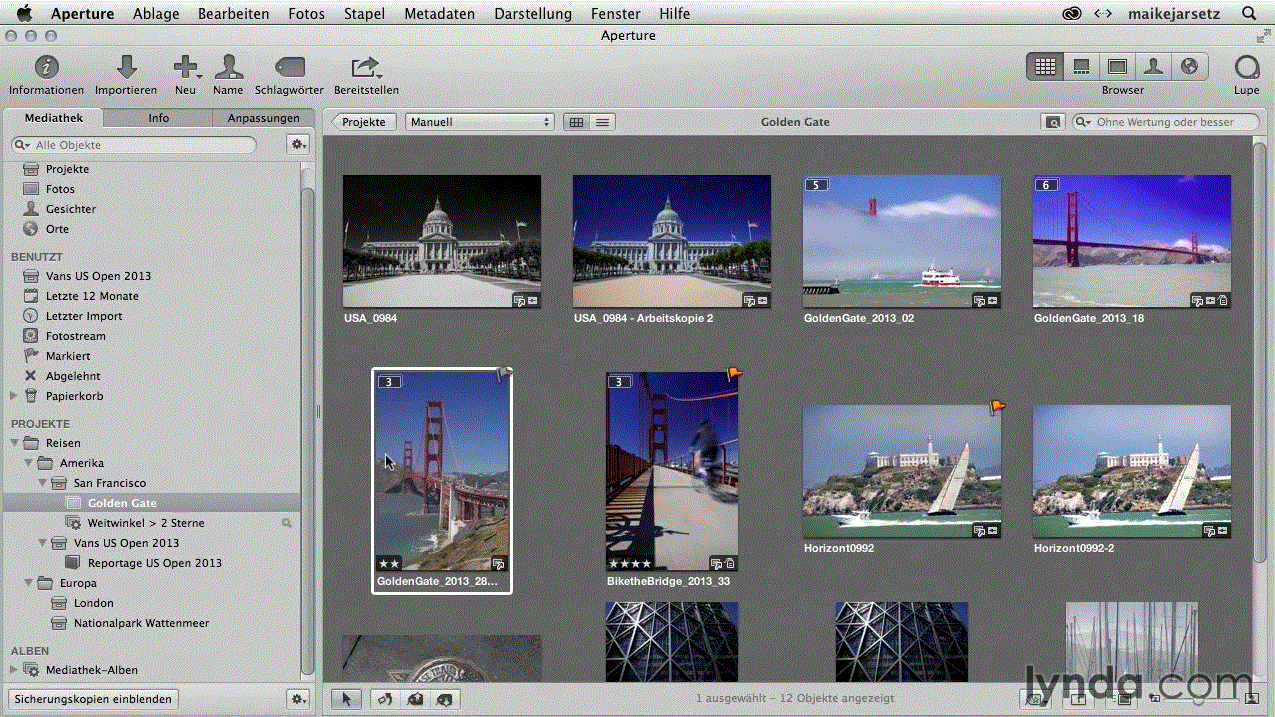Screen dimensions: 1275x717
Task: Switch browser to list view
Action: pos(602,122)
